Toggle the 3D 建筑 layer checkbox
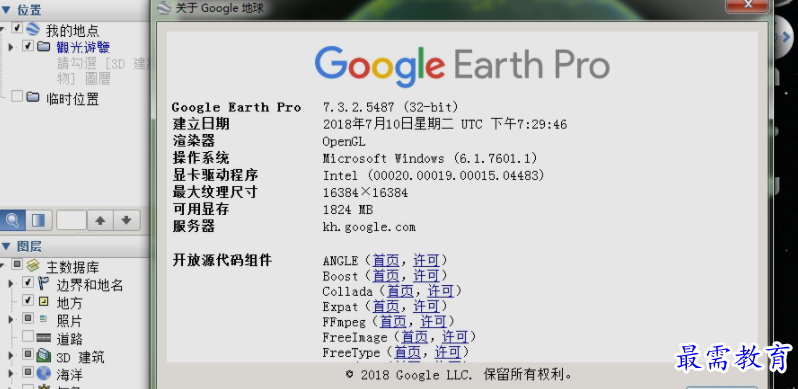 pos(28,354)
